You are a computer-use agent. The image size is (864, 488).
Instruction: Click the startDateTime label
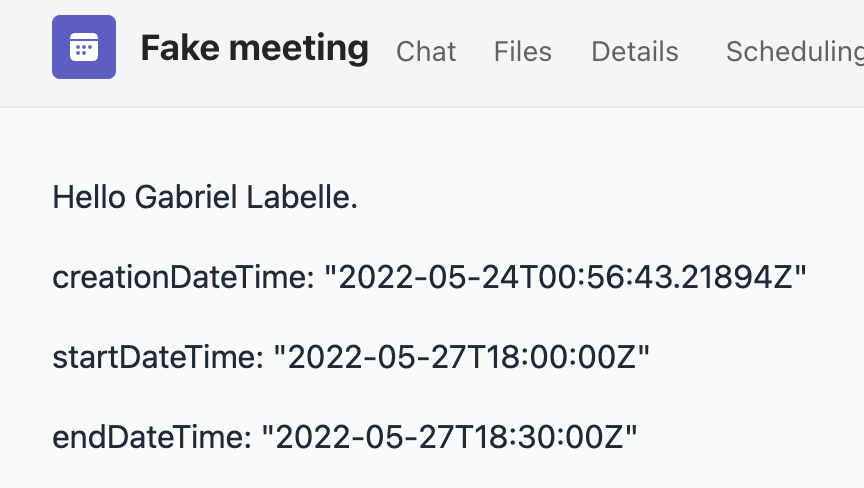point(158,357)
